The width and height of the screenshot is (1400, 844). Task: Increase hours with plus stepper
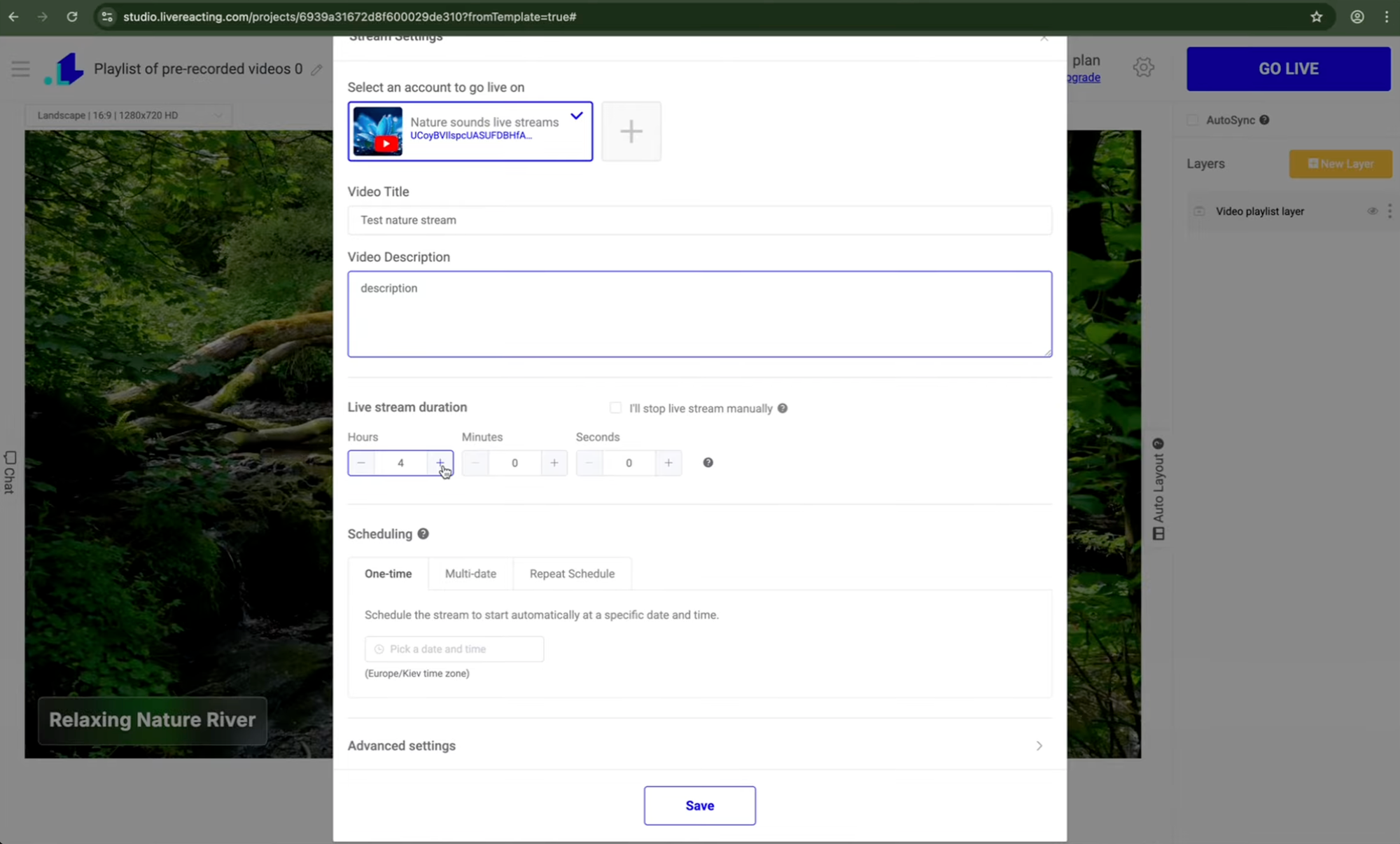click(440, 463)
